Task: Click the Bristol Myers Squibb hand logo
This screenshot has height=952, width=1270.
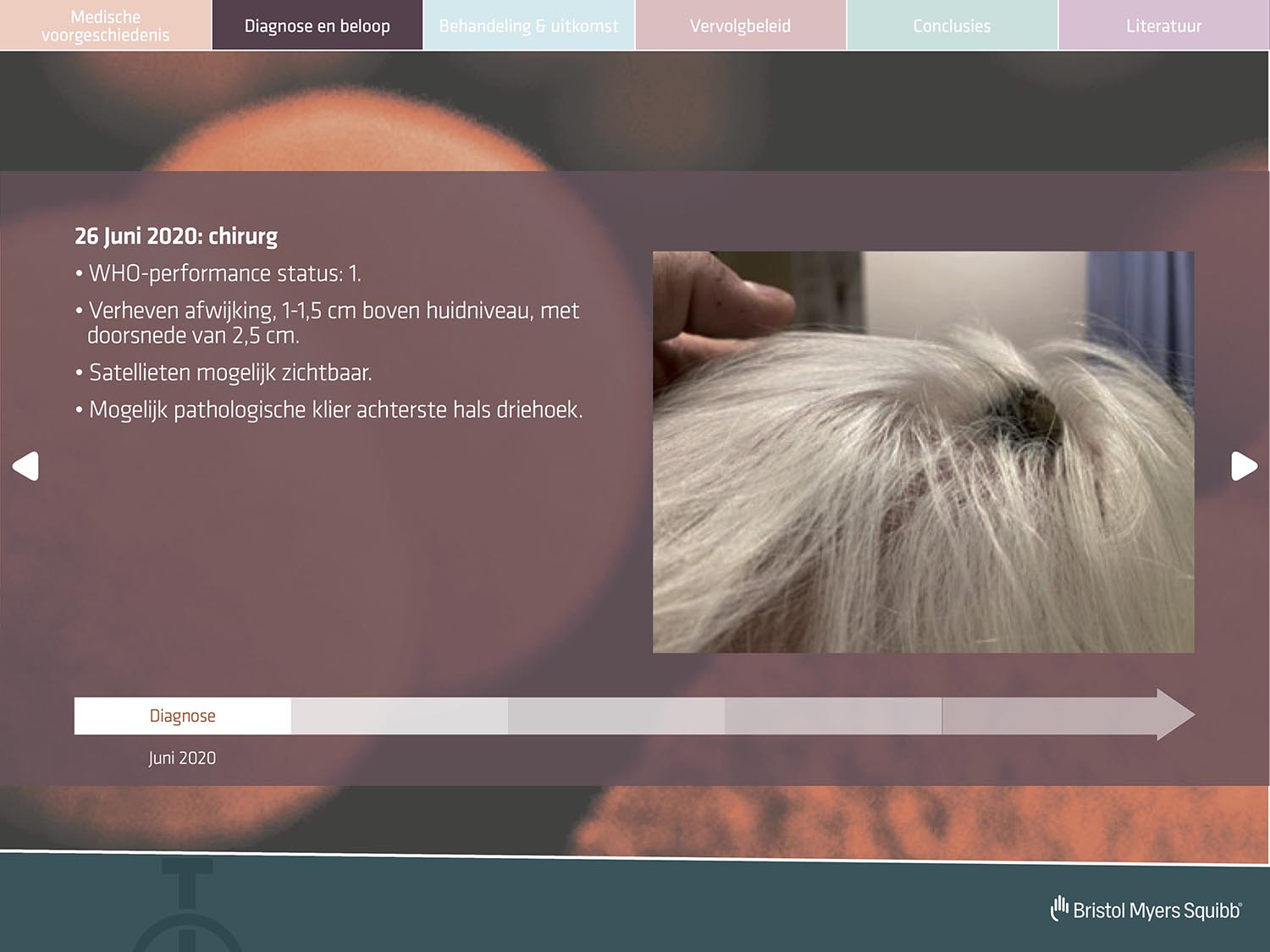Action: tap(1059, 908)
